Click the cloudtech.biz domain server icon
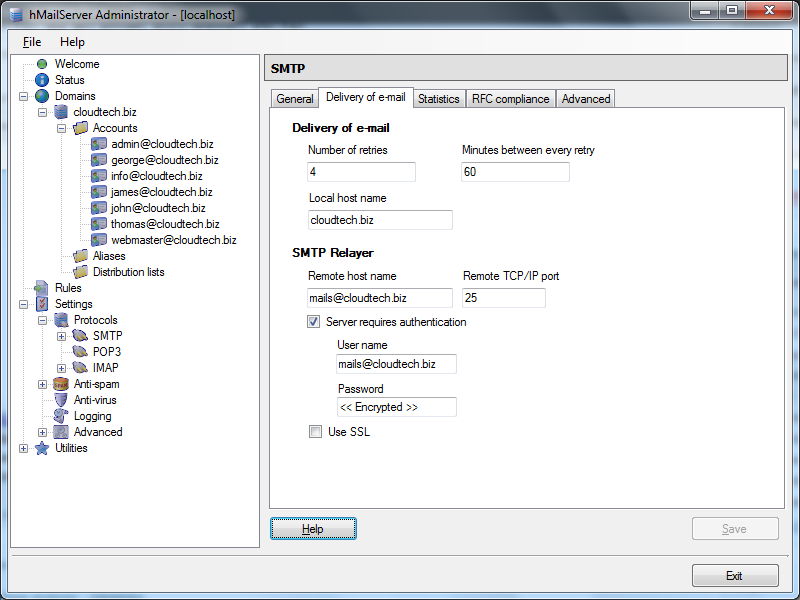This screenshot has height=600, width=800. [x=61, y=112]
